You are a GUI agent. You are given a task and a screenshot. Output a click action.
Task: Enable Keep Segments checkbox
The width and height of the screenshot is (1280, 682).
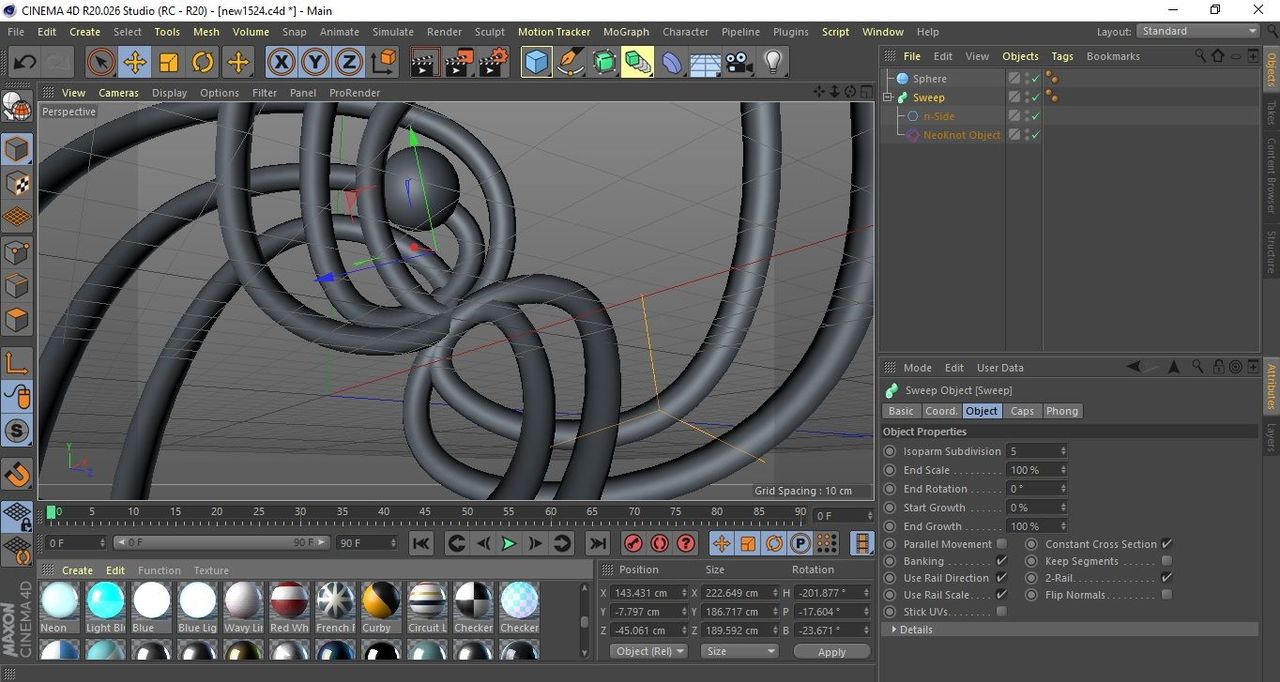pos(1166,561)
